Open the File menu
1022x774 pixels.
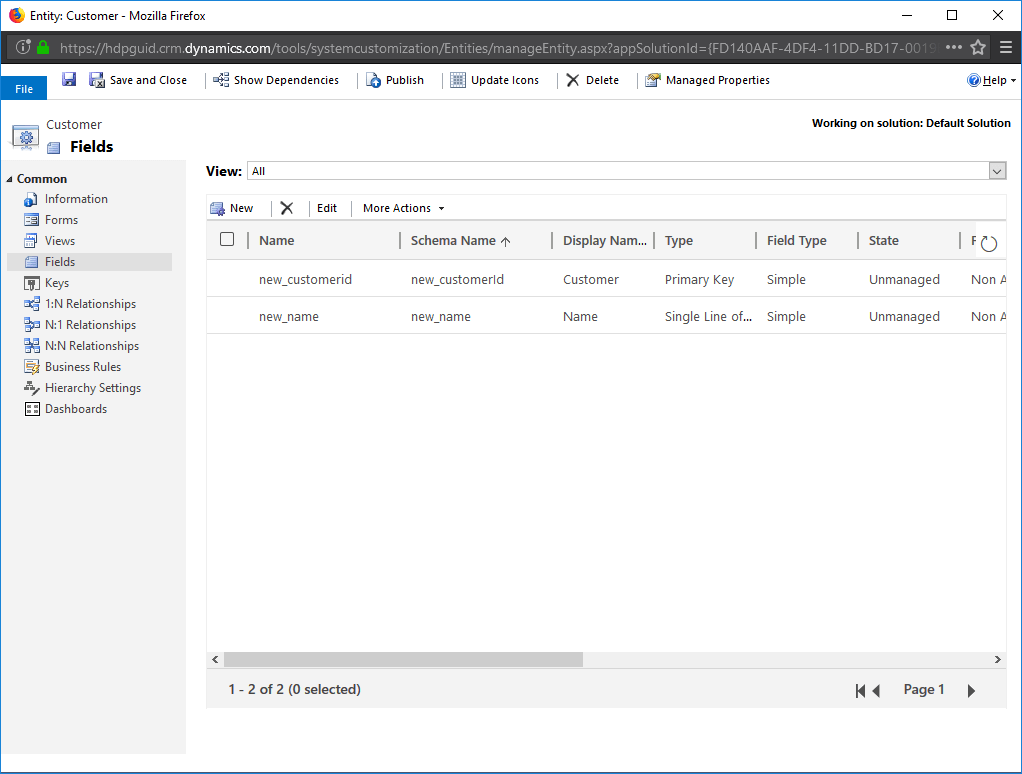23,87
